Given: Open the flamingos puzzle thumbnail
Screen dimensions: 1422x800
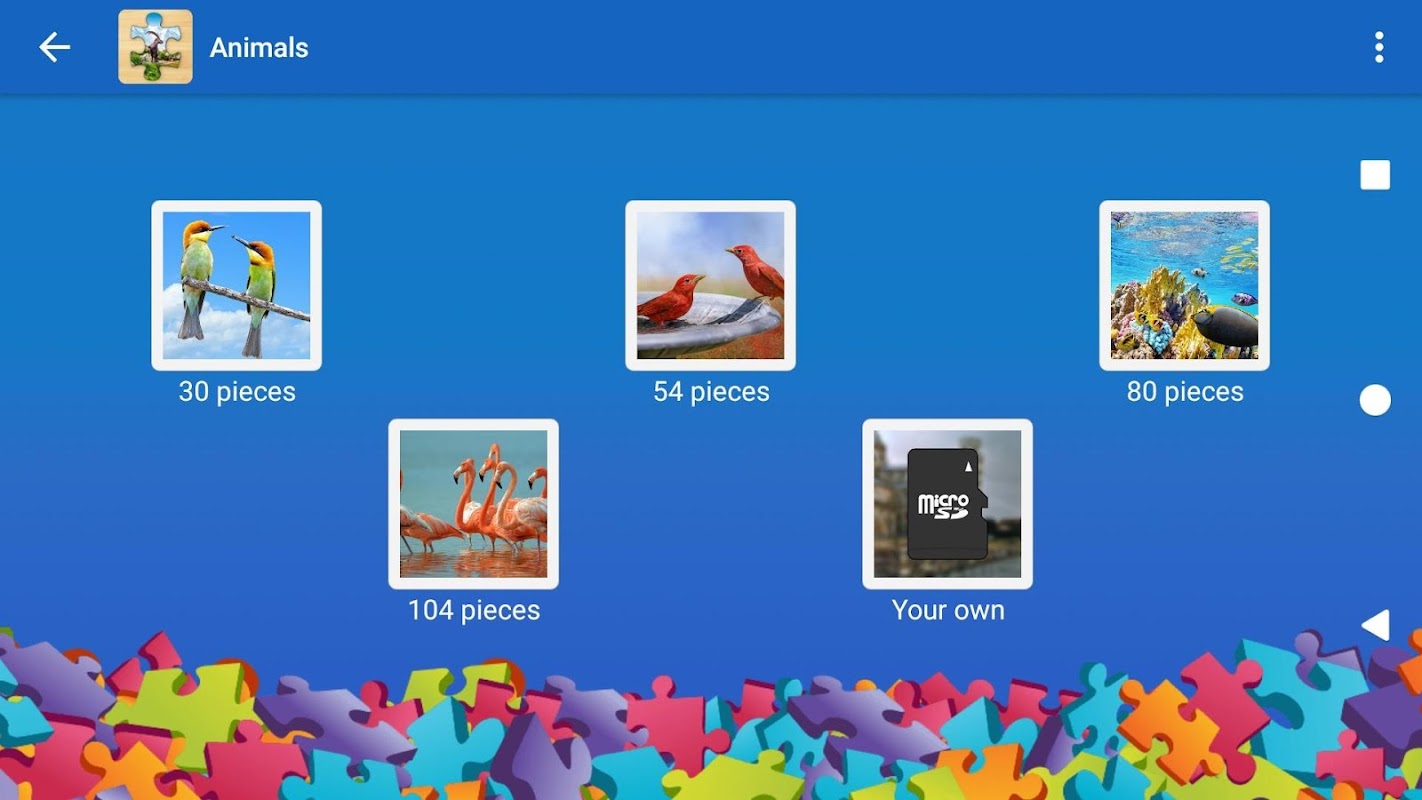Looking at the screenshot, I should [x=474, y=504].
